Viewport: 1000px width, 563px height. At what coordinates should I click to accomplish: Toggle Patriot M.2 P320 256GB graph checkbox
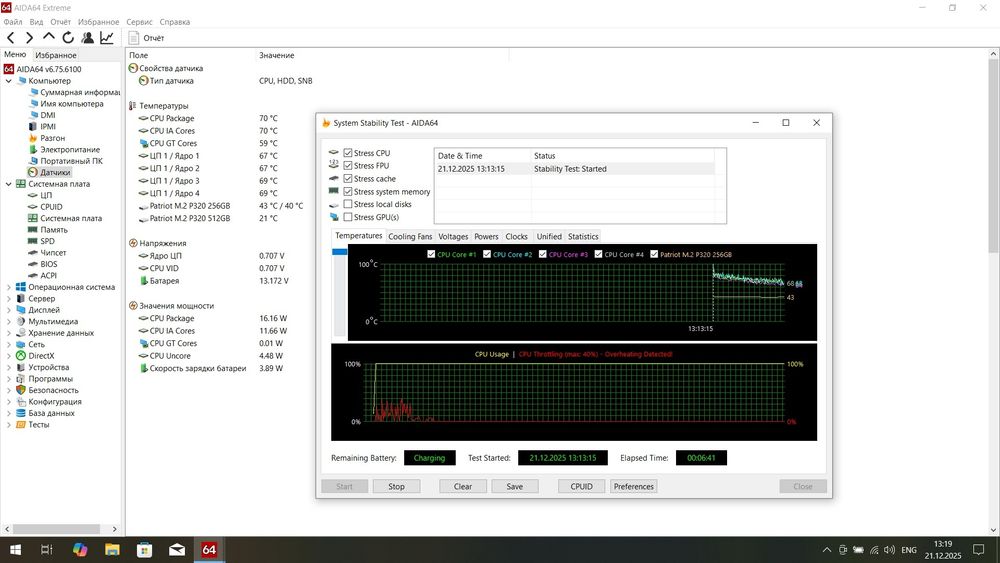(654, 254)
